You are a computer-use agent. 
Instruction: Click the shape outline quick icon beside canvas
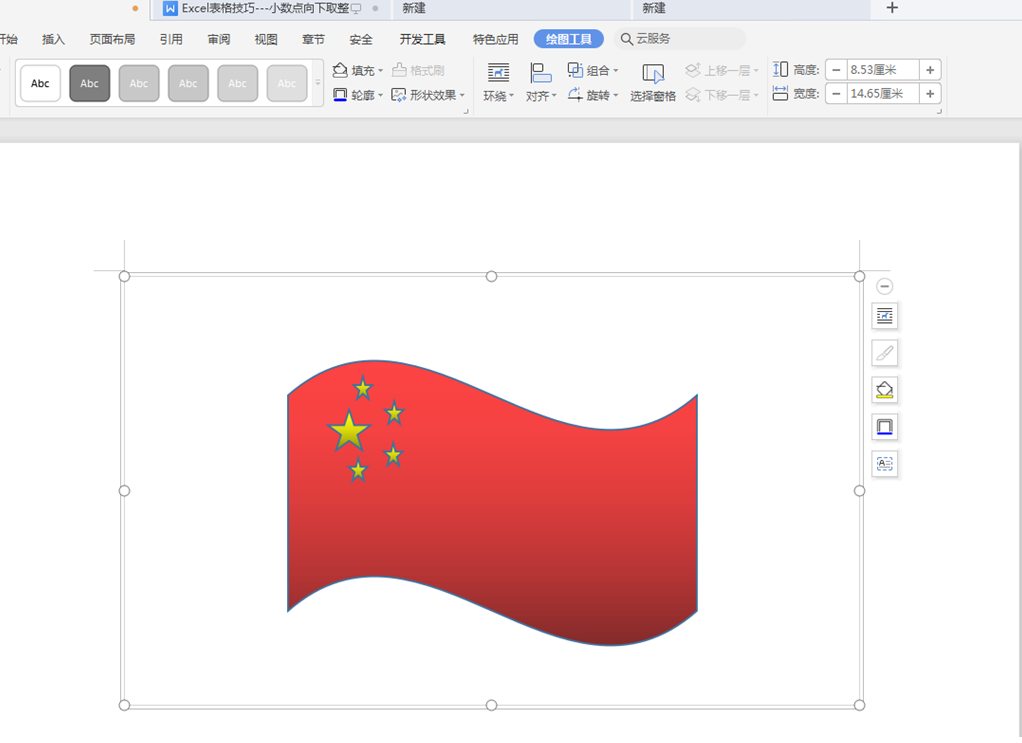pos(884,427)
